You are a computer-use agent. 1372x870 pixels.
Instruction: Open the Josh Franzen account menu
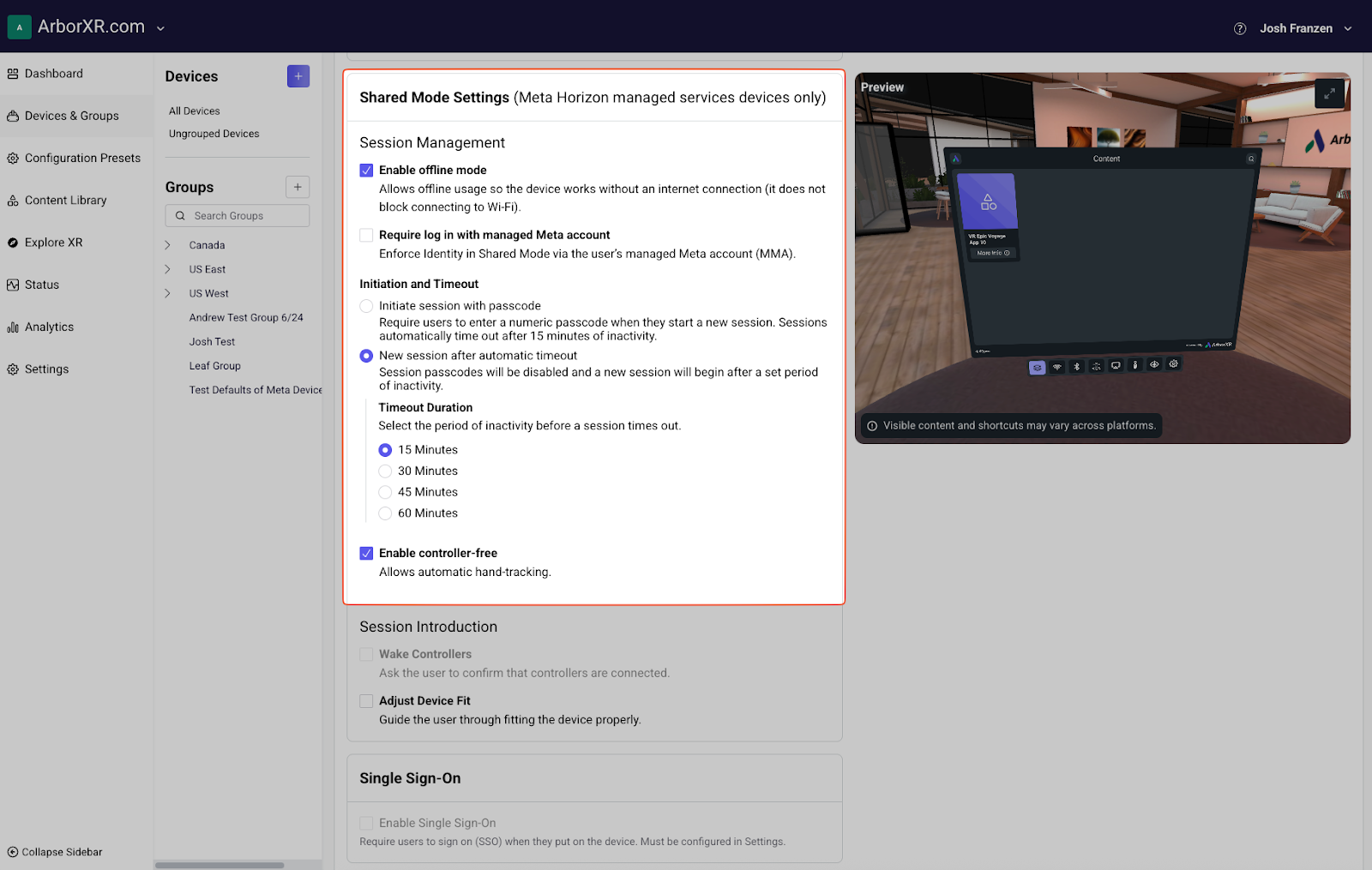pyautogui.click(x=1305, y=28)
